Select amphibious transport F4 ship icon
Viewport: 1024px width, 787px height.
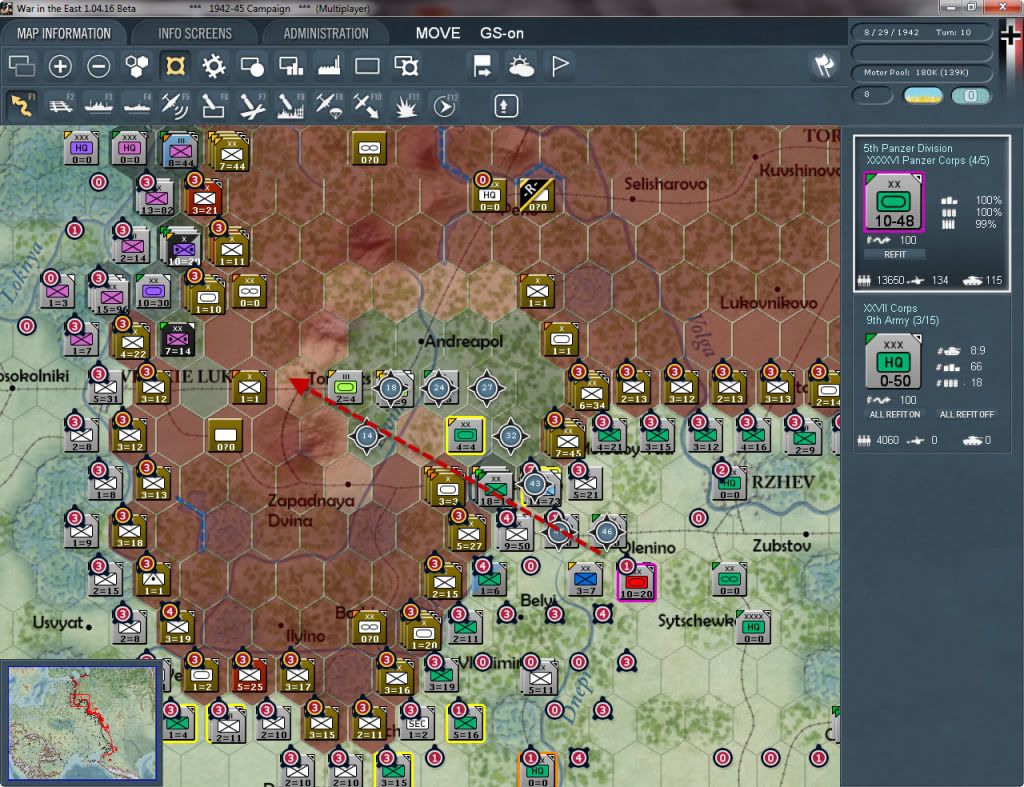click(x=137, y=105)
